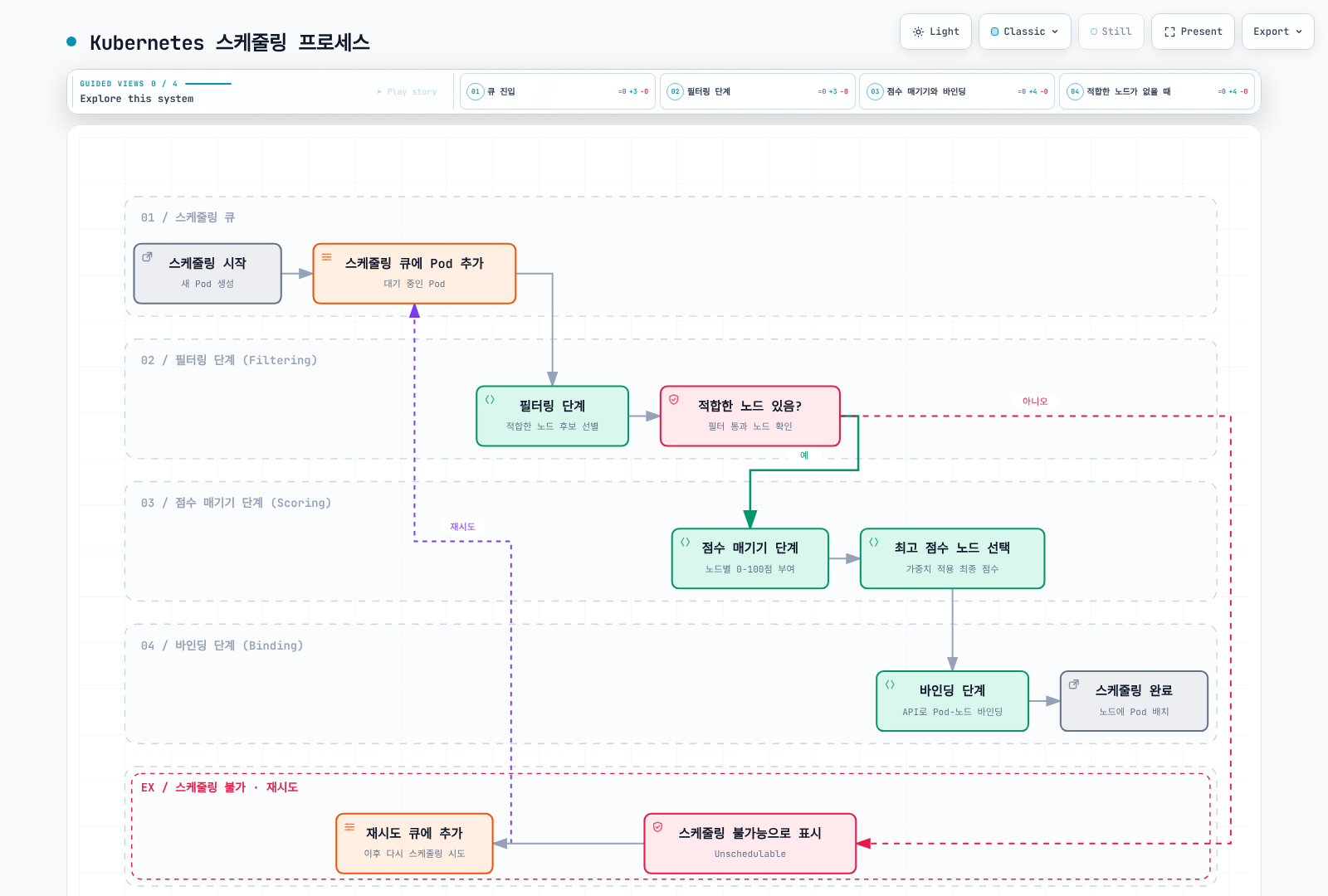Select guided view 03 점수 매기기와 바인딩
1328x896 pixels.
click(x=957, y=91)
